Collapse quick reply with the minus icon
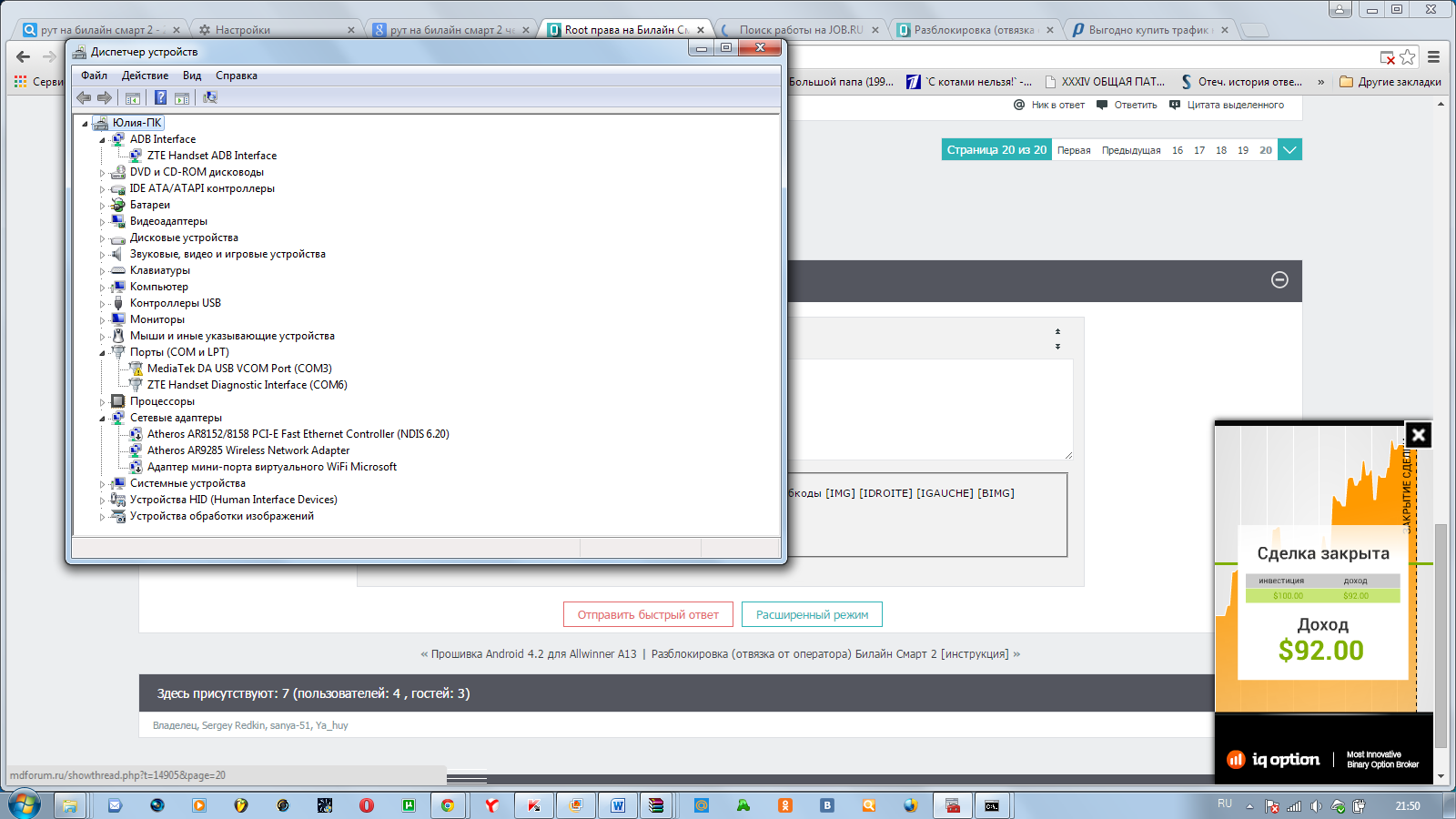This screenshot has width=1456, height=819. click(1279, 280)
